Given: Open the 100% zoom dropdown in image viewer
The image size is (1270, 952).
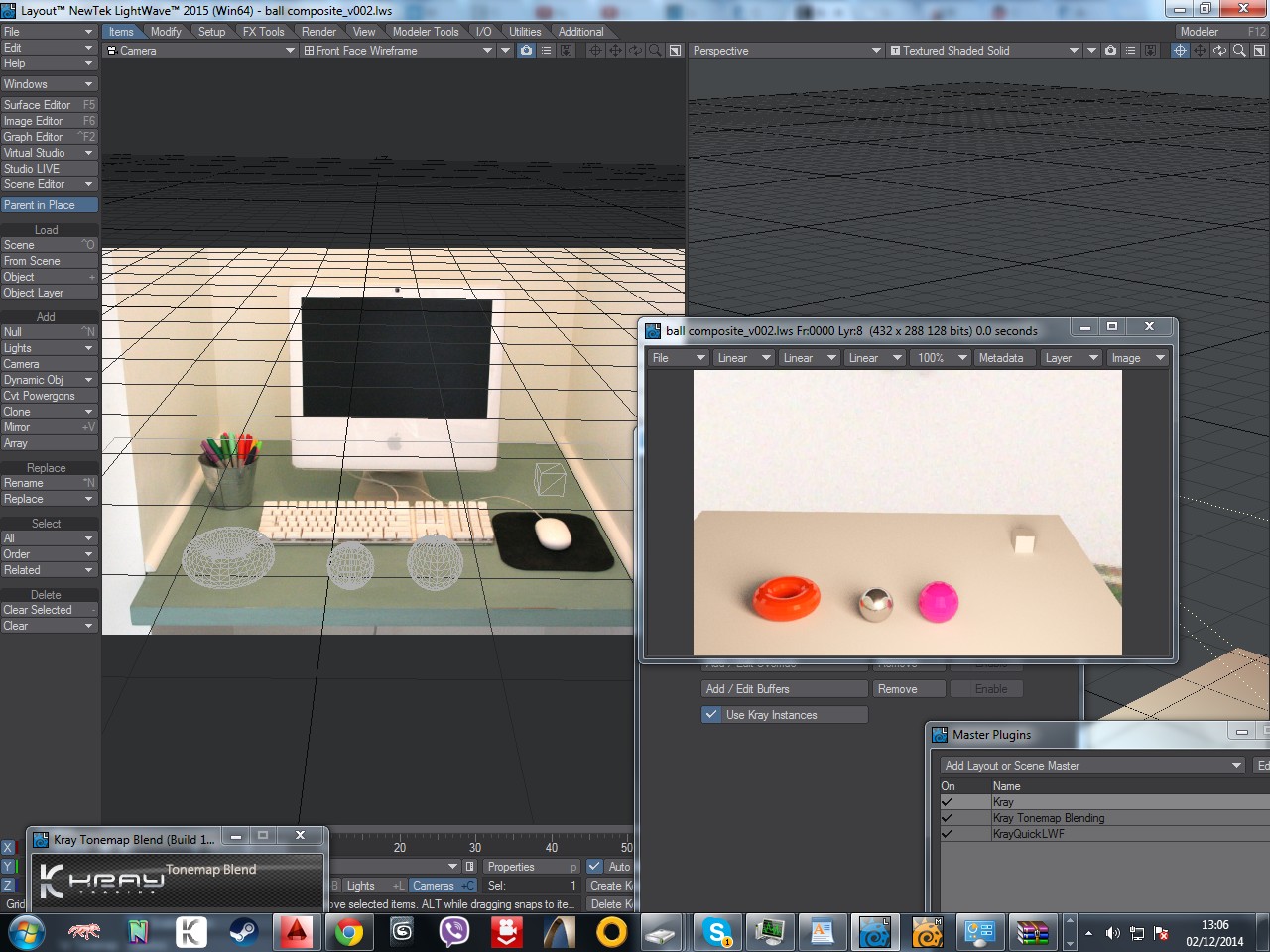Looking at the screenshot, I should [x=941, y=358].
